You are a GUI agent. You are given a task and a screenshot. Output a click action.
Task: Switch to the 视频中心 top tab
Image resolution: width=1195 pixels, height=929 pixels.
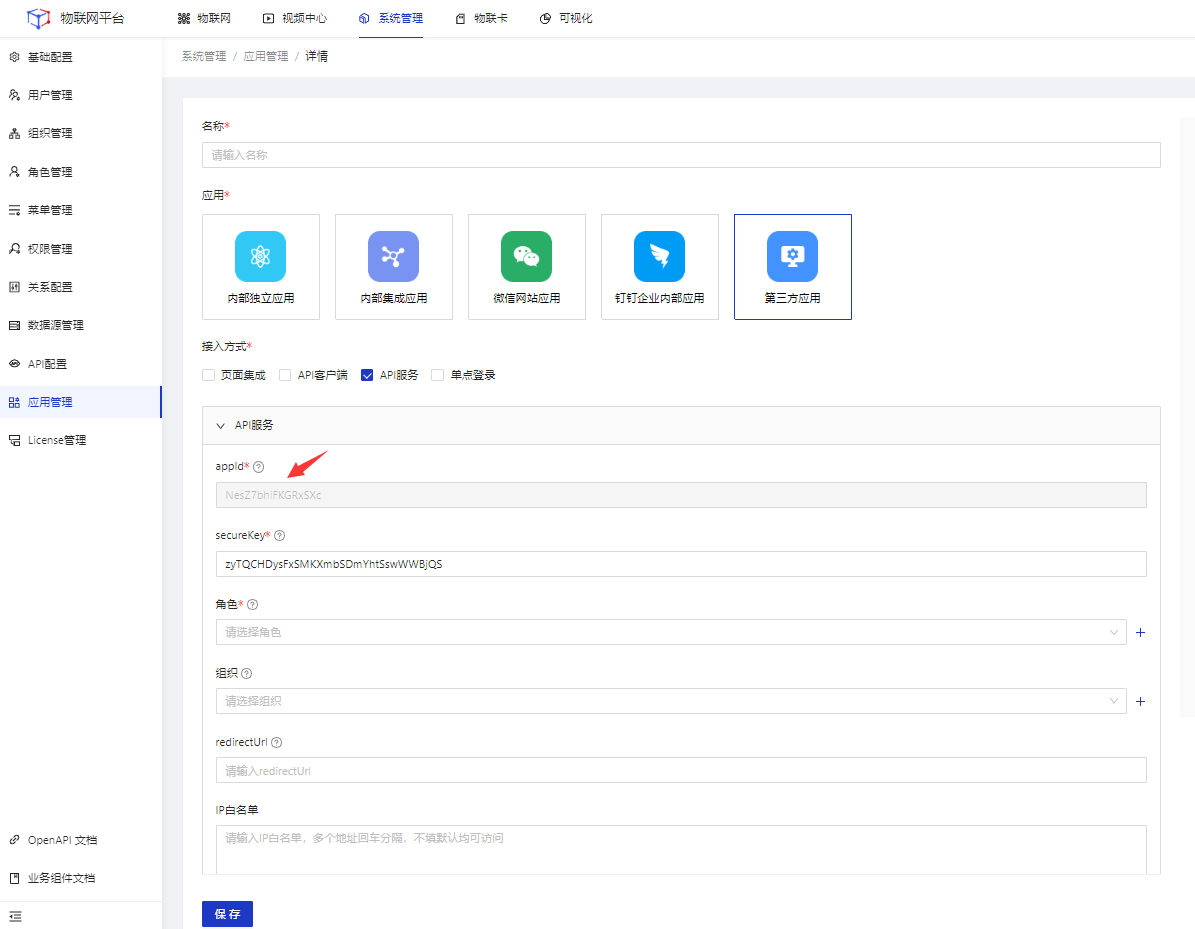pos(294,18)
